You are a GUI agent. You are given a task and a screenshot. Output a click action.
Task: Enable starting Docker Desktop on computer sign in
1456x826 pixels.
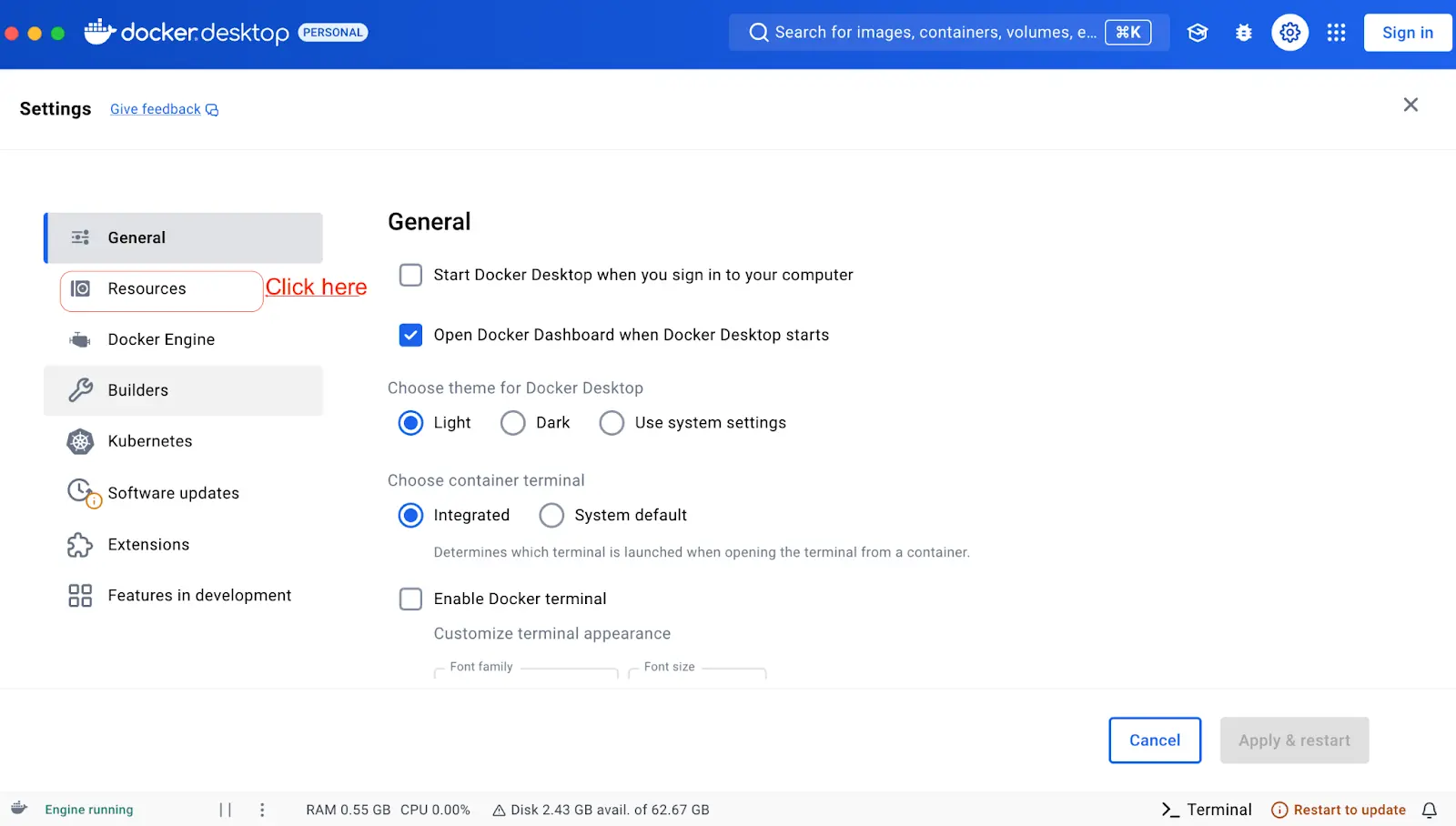410,275
